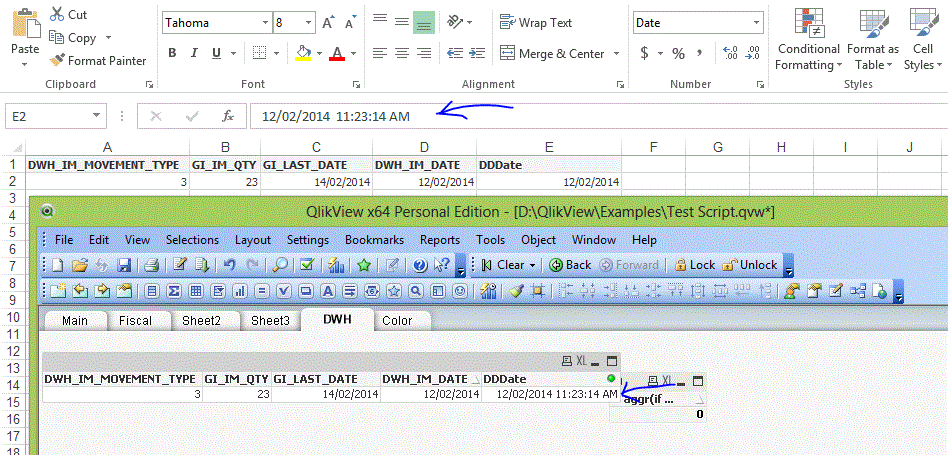948x455 pixels.
Task: Click Wrap Text button
Action: click(536, 23)
